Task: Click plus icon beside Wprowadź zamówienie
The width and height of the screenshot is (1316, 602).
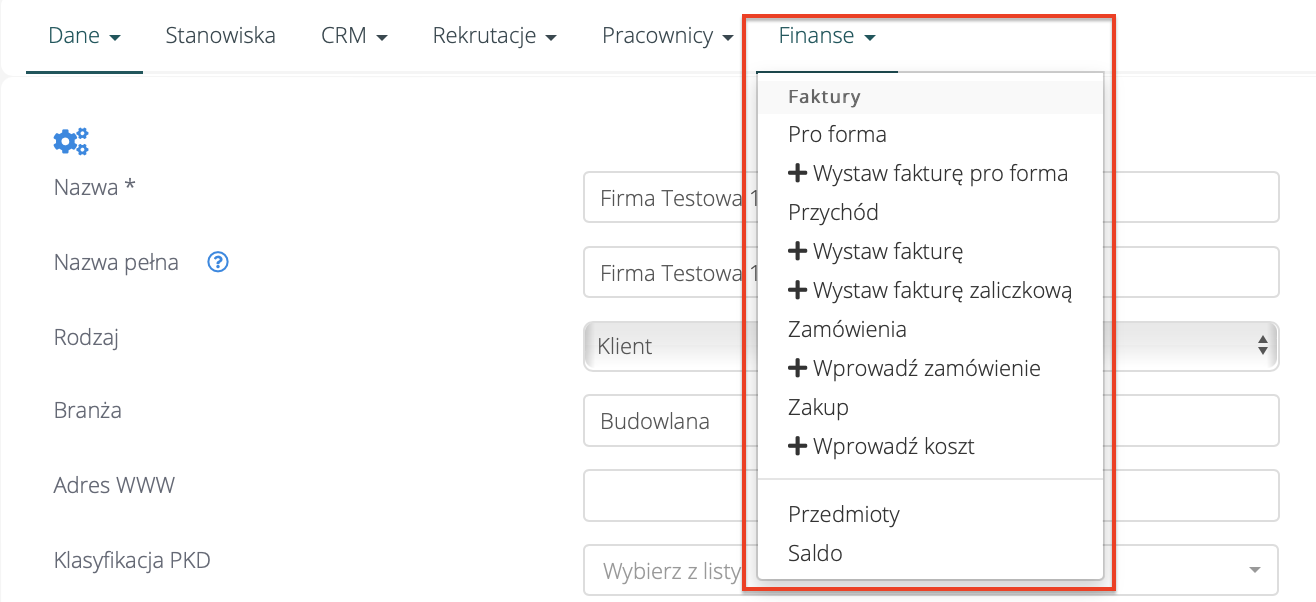Action: coord(797,369)
